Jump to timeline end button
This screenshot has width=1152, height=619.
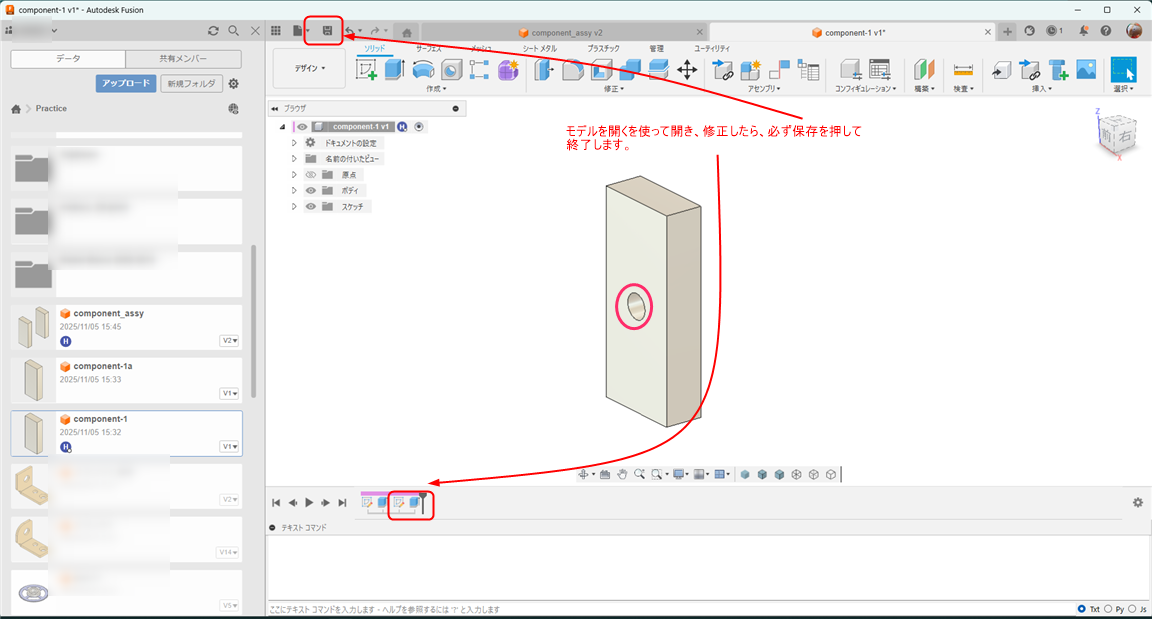pos(342,502)
